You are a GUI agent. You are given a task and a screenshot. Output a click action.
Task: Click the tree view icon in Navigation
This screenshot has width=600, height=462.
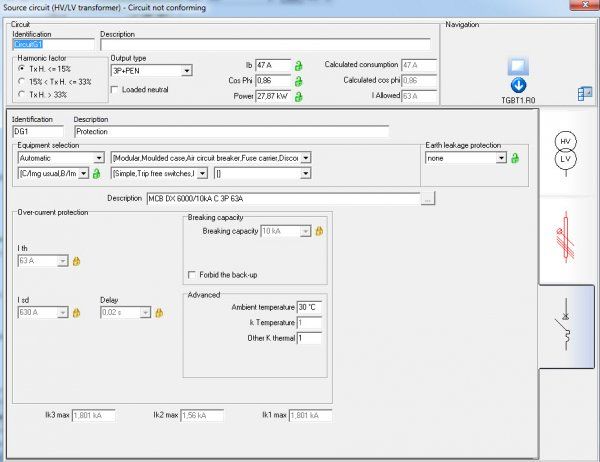586,94
